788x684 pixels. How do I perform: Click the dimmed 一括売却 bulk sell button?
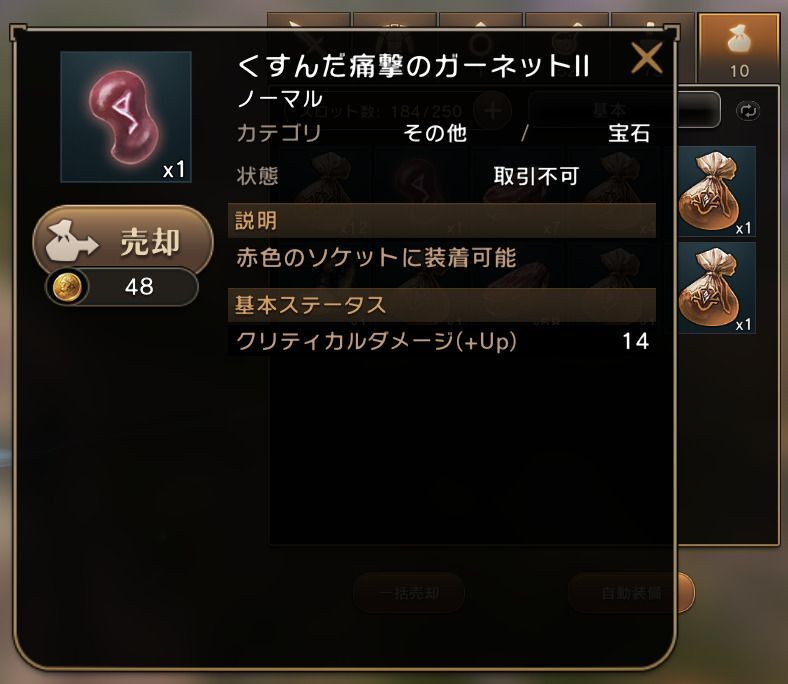click(409, 593)
